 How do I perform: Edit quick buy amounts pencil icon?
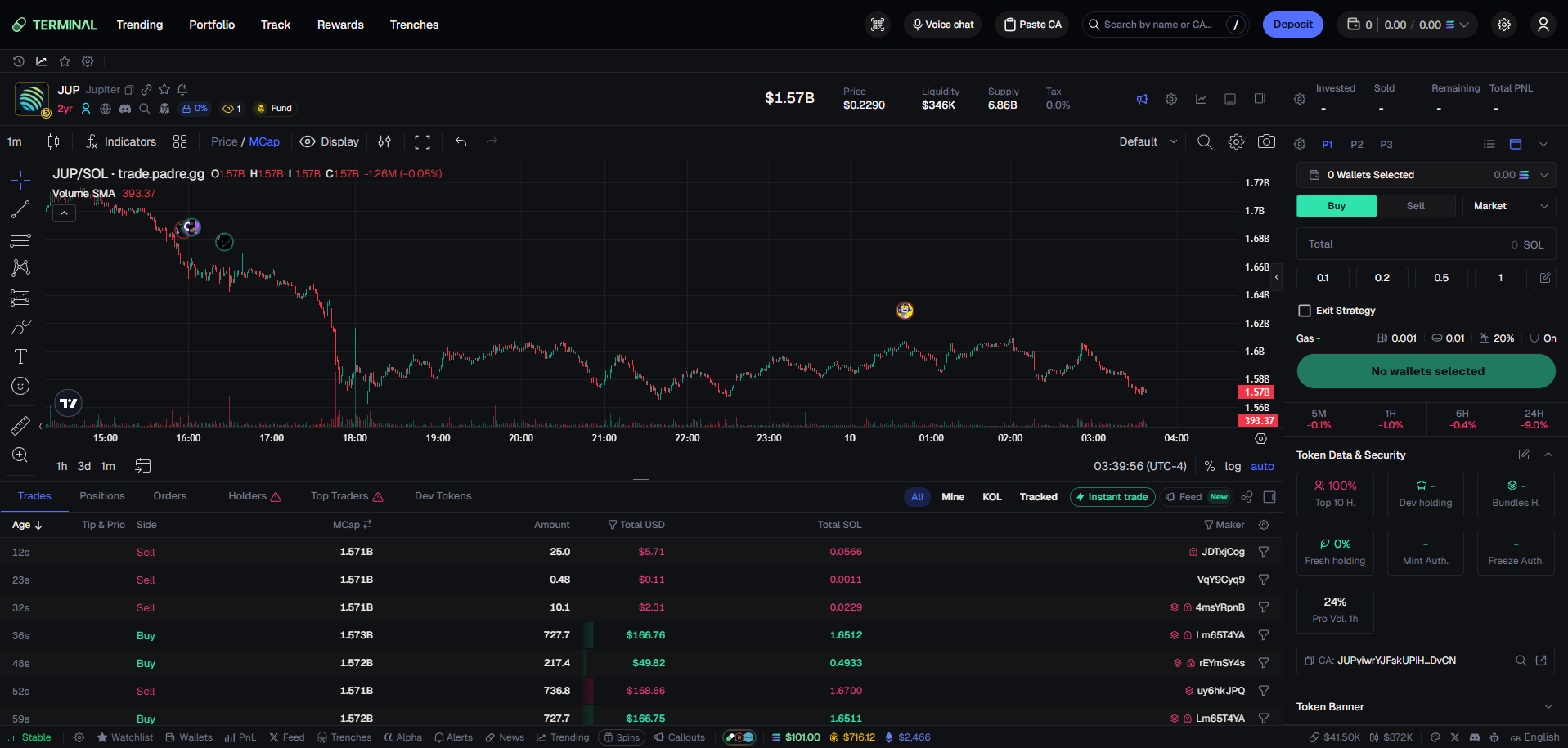[x=1545, y=278]
